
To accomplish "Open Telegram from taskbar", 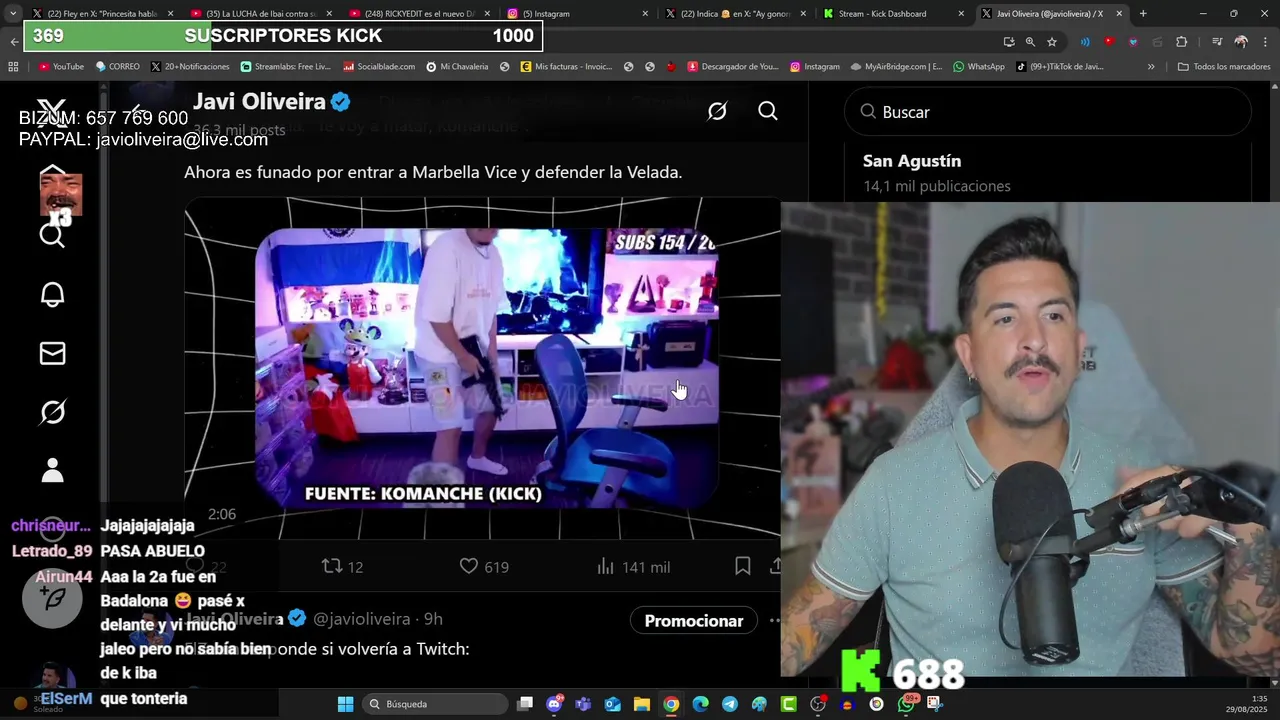I will [730, 704].
